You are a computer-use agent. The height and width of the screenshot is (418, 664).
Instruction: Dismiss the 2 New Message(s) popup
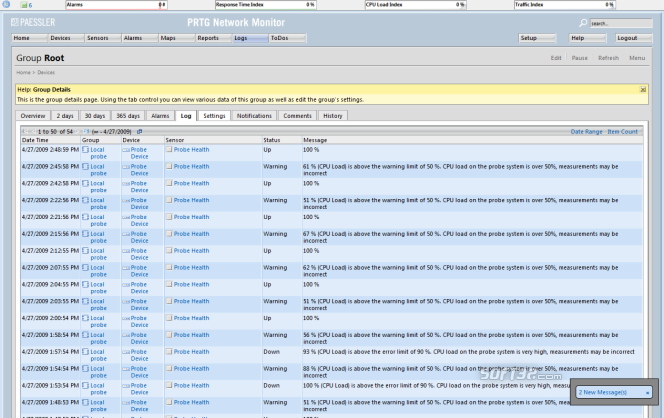tap(647, 393)
